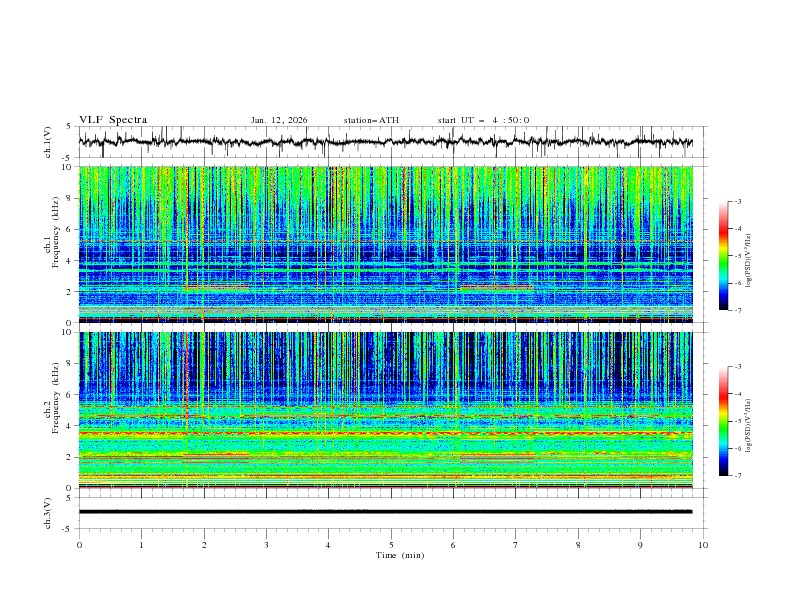Click the ch.1 frequency tick label "8"
This screenshot has width=792, height=612.
(x=71, y=198)
